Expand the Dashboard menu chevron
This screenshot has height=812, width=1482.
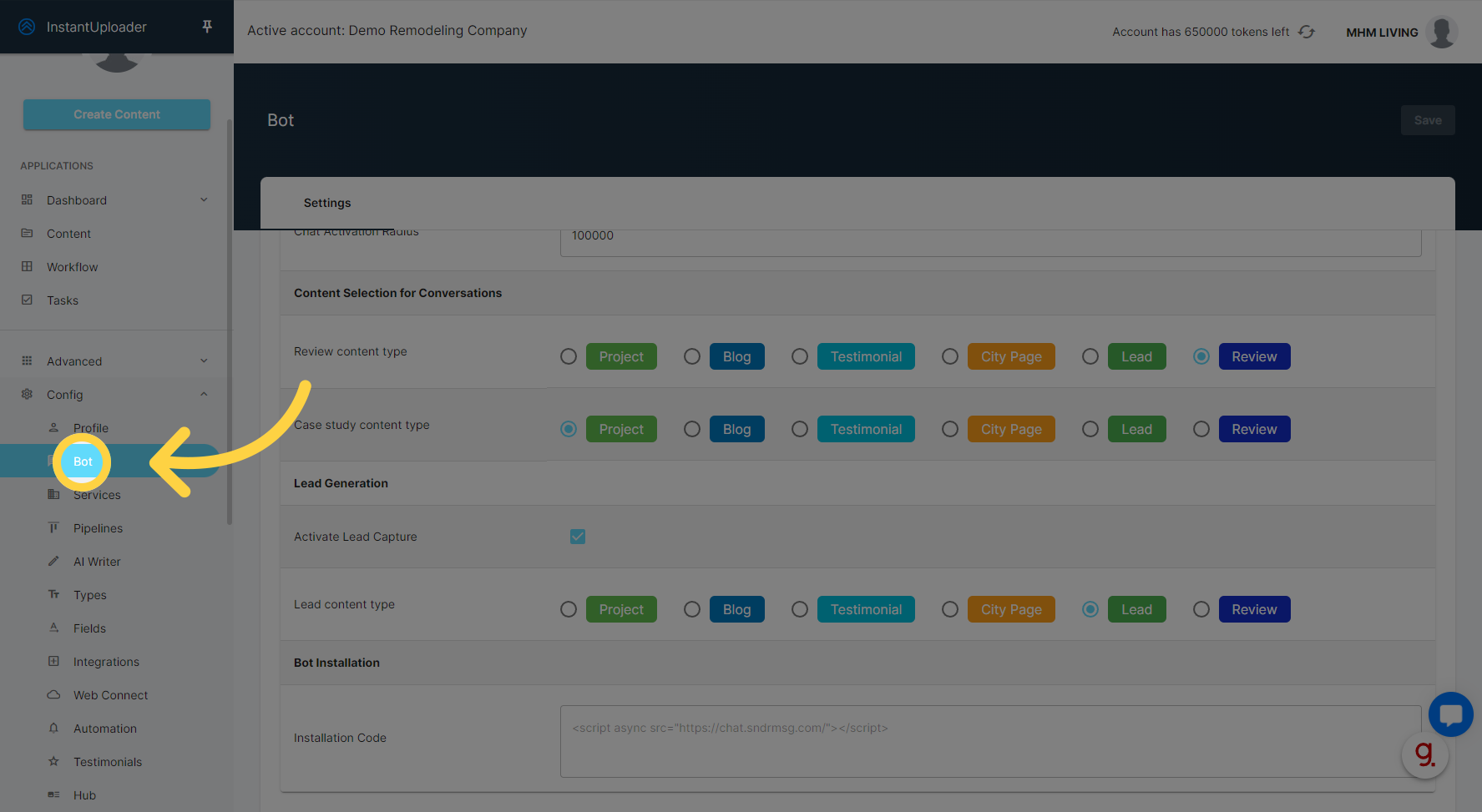[x=204, y=199]
